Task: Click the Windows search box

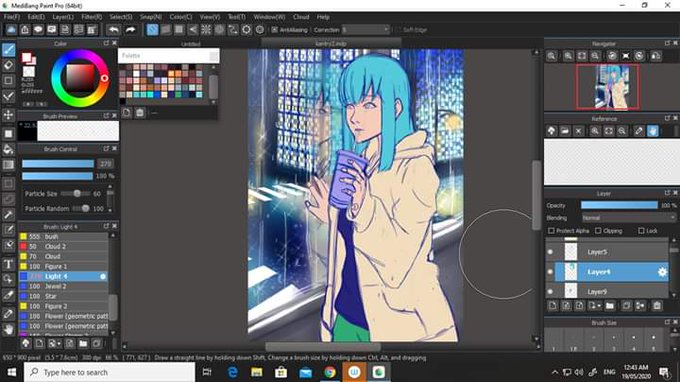Action: (109, 372)
